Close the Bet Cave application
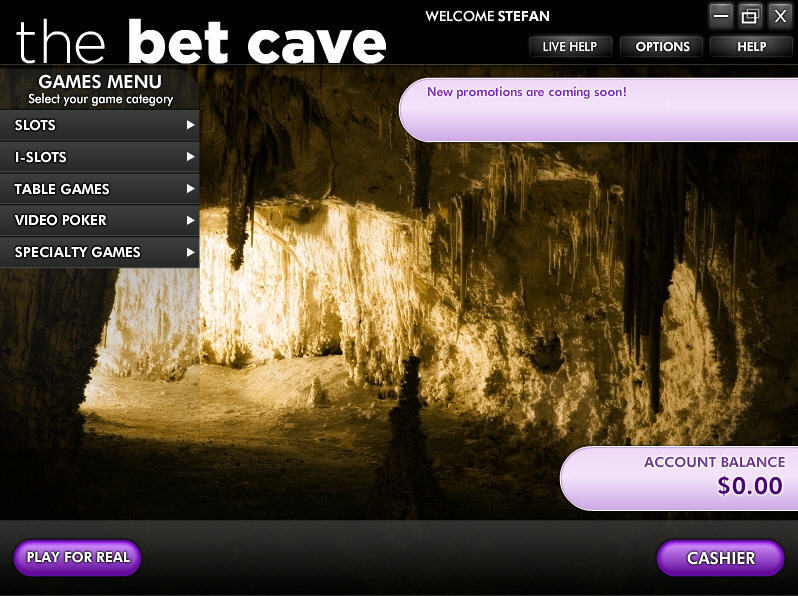Image resolution: width=798 pixels, height=596 pixels. tap(780, 16)
